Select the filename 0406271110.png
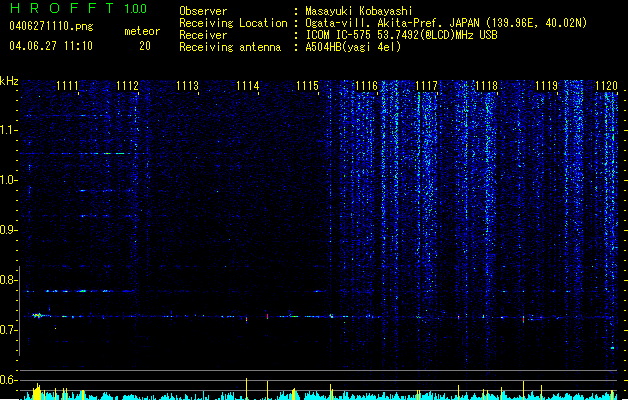The height and width of the screenshot is (400, 629). click(51, 26)
